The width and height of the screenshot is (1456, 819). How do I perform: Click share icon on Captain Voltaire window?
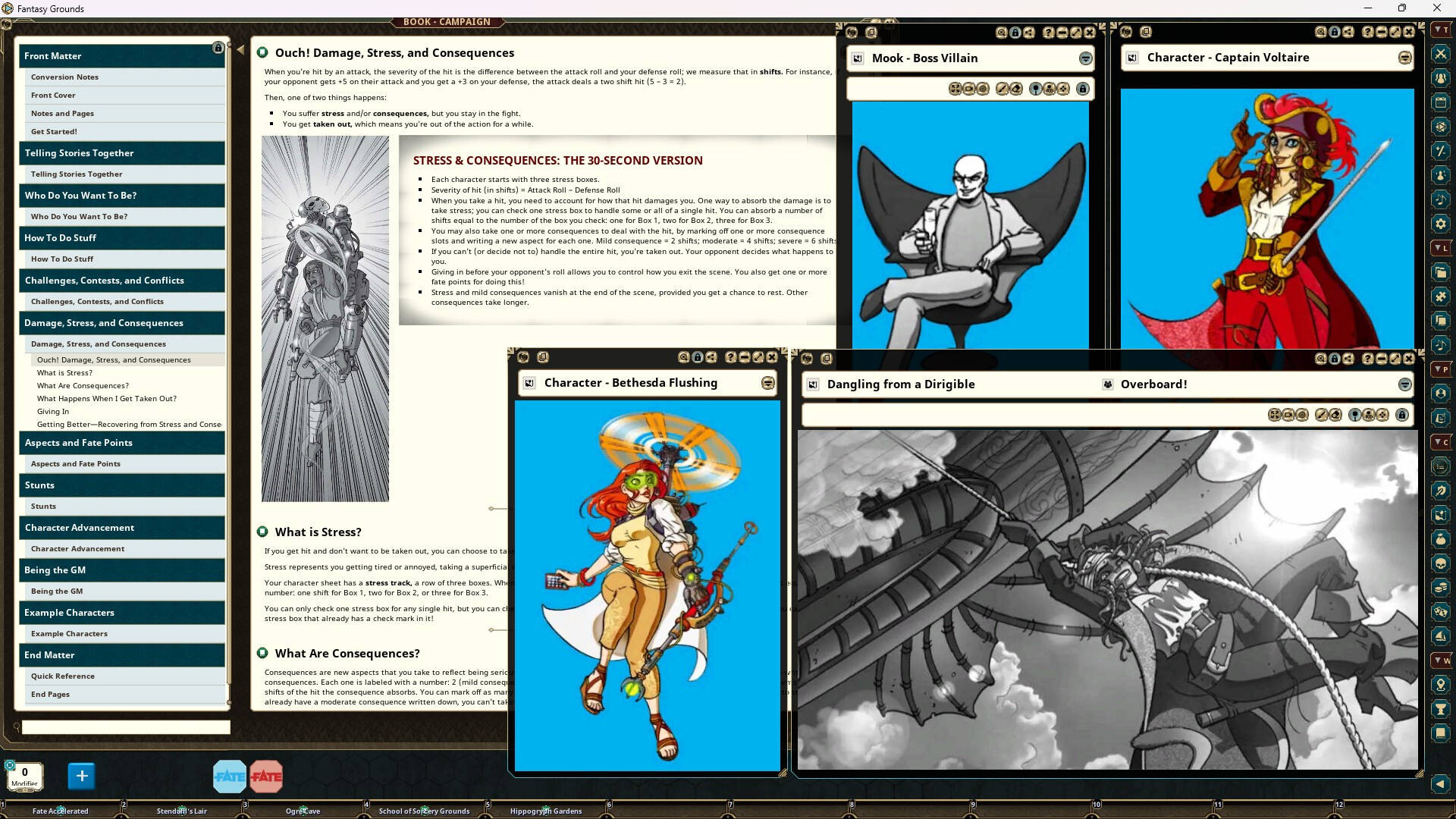1348,32
